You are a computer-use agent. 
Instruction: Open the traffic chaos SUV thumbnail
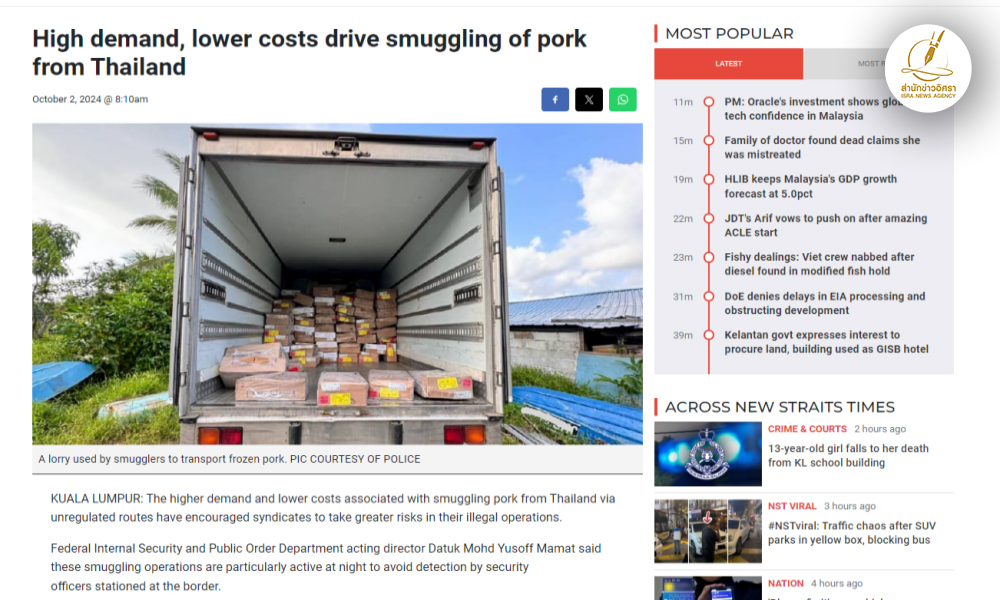click(708, 531)
